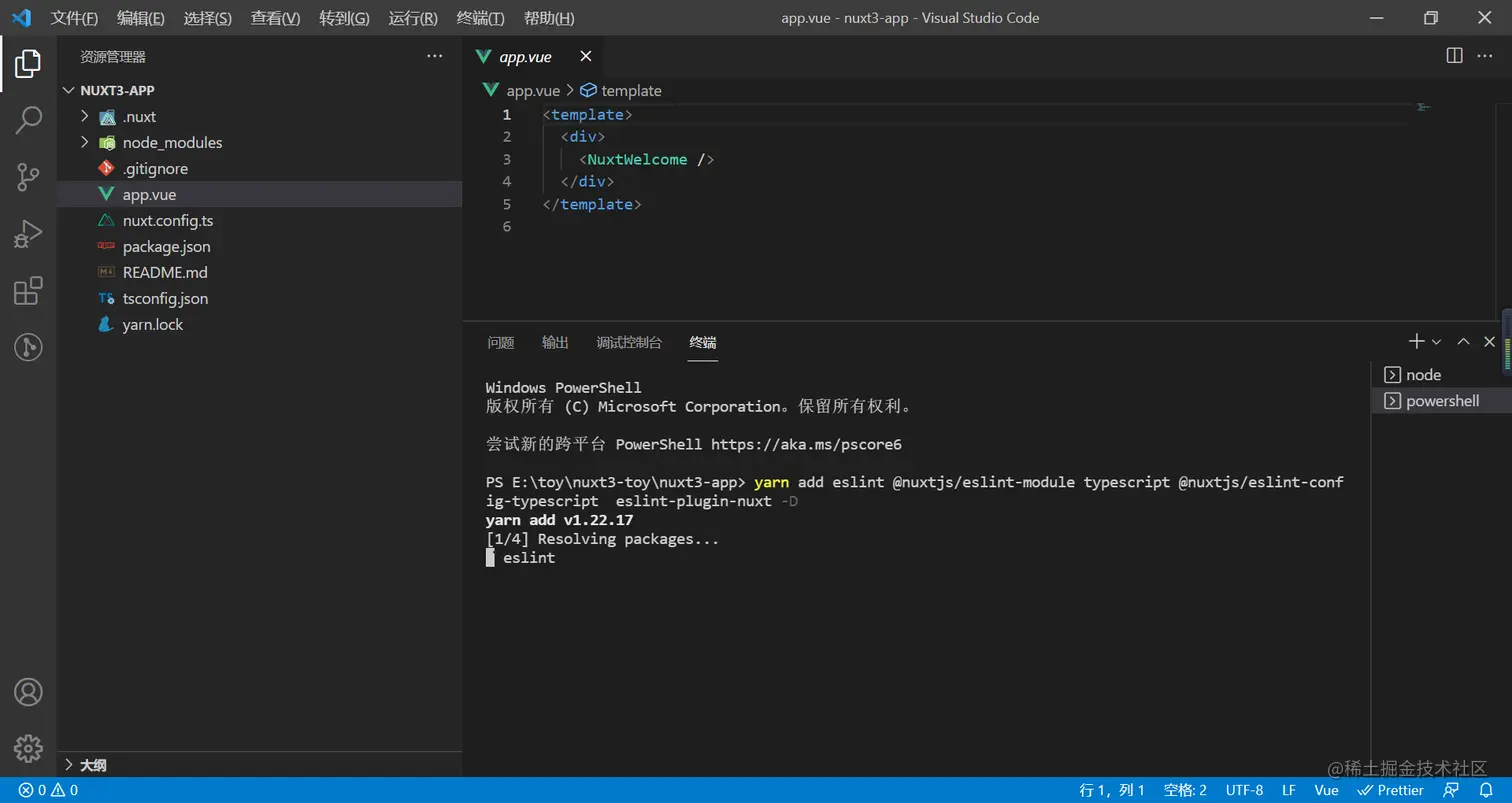
Task: Open the Manage gear icon
Action: click(x=28, y=748)
